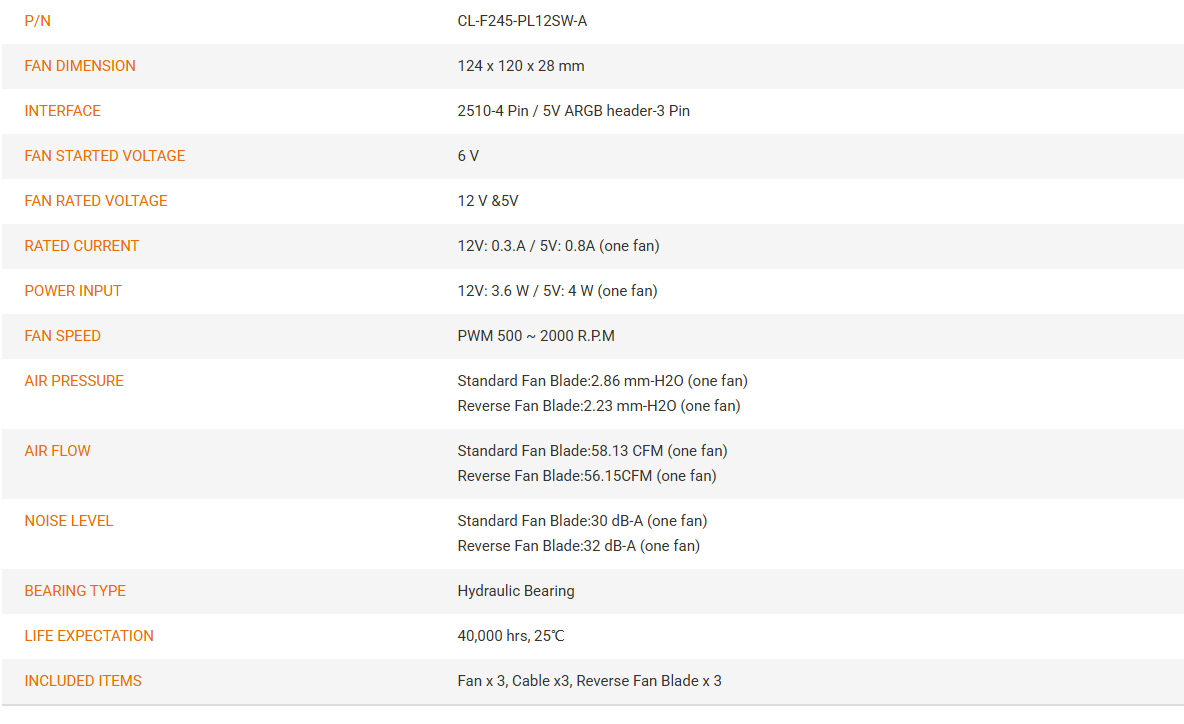
Task: Select part number CL-F245-PL12SW-A text
Action: point(522,21)
